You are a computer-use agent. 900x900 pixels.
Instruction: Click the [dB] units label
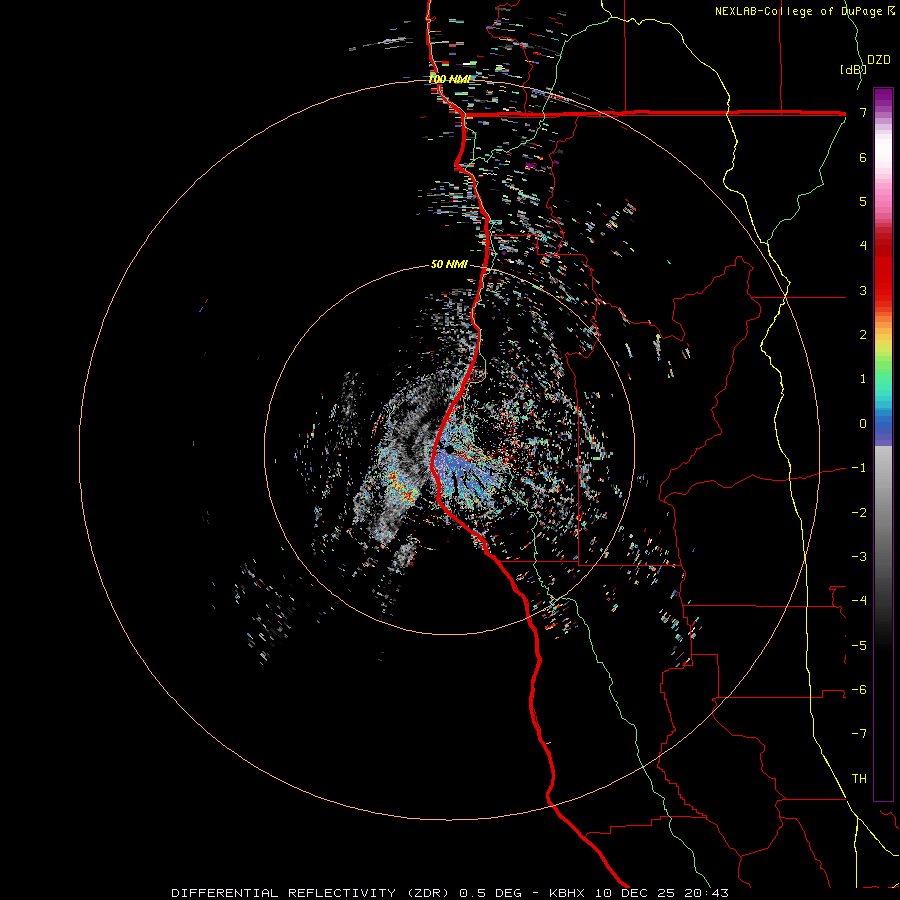[x=852, y=69]
